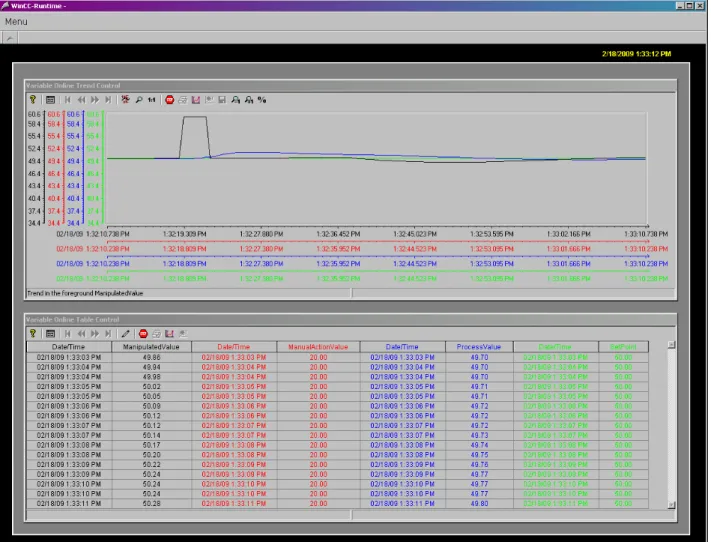Screen dimensions: 711x542
Task: Open the Menu item
Action: click(16, 22)
